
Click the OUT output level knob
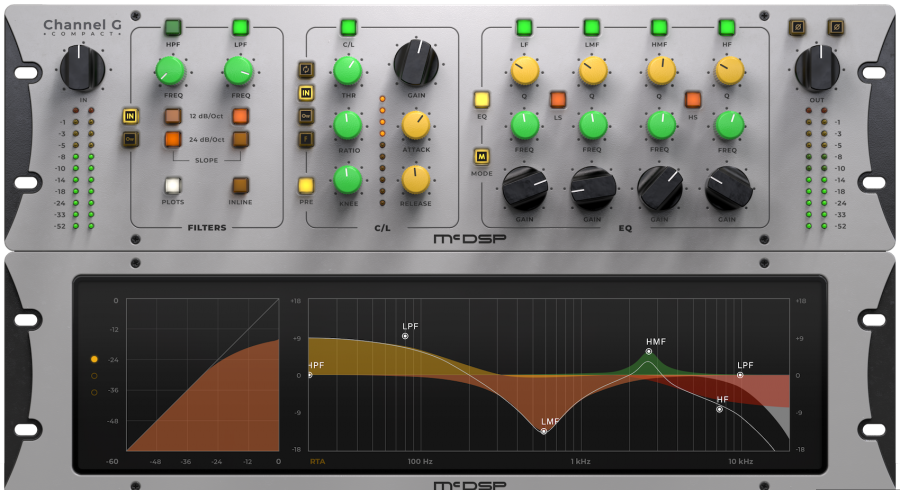[x=817, y=69]
